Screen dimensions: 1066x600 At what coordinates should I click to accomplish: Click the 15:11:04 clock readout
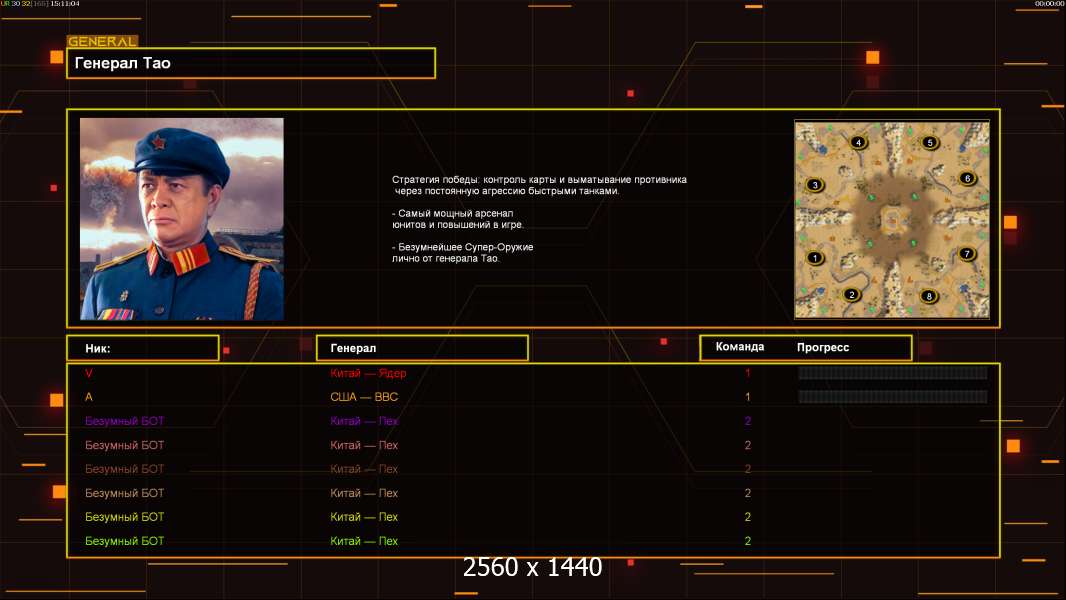point(65,3)
